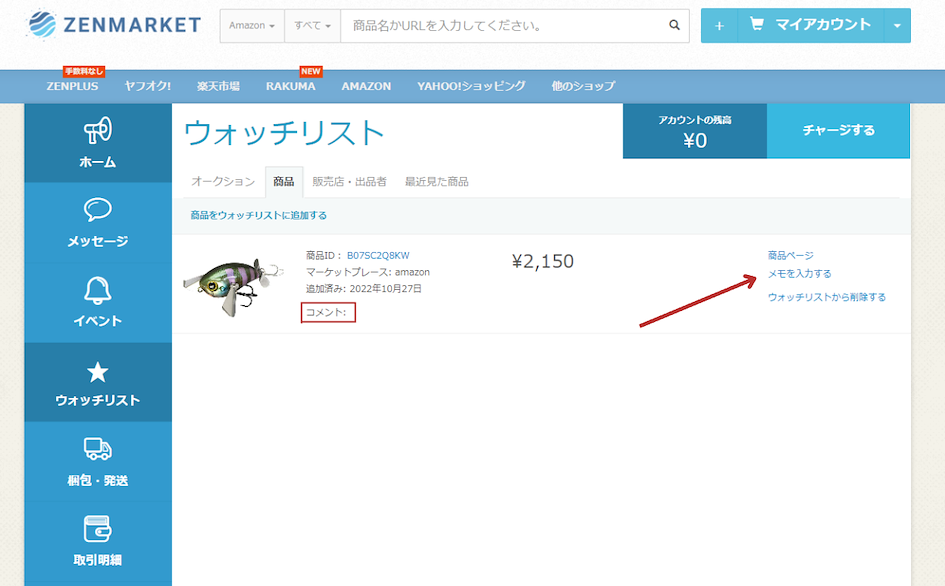This screenshot has width=945, height=586.
Task: Select the 他のショップ nav item
Action: click(583, 86)
